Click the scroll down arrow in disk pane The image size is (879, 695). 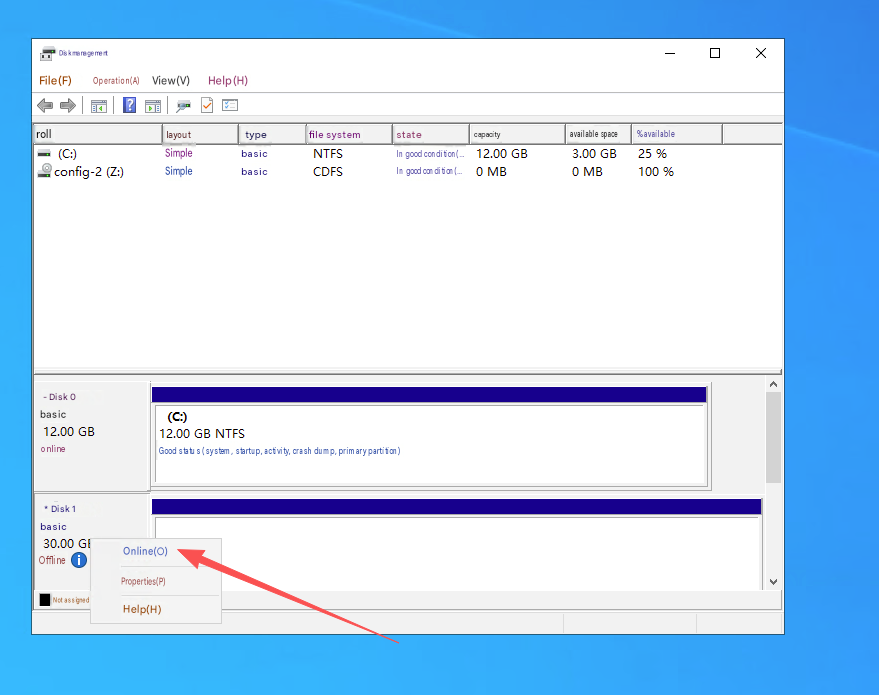click(x=774, y=582)
